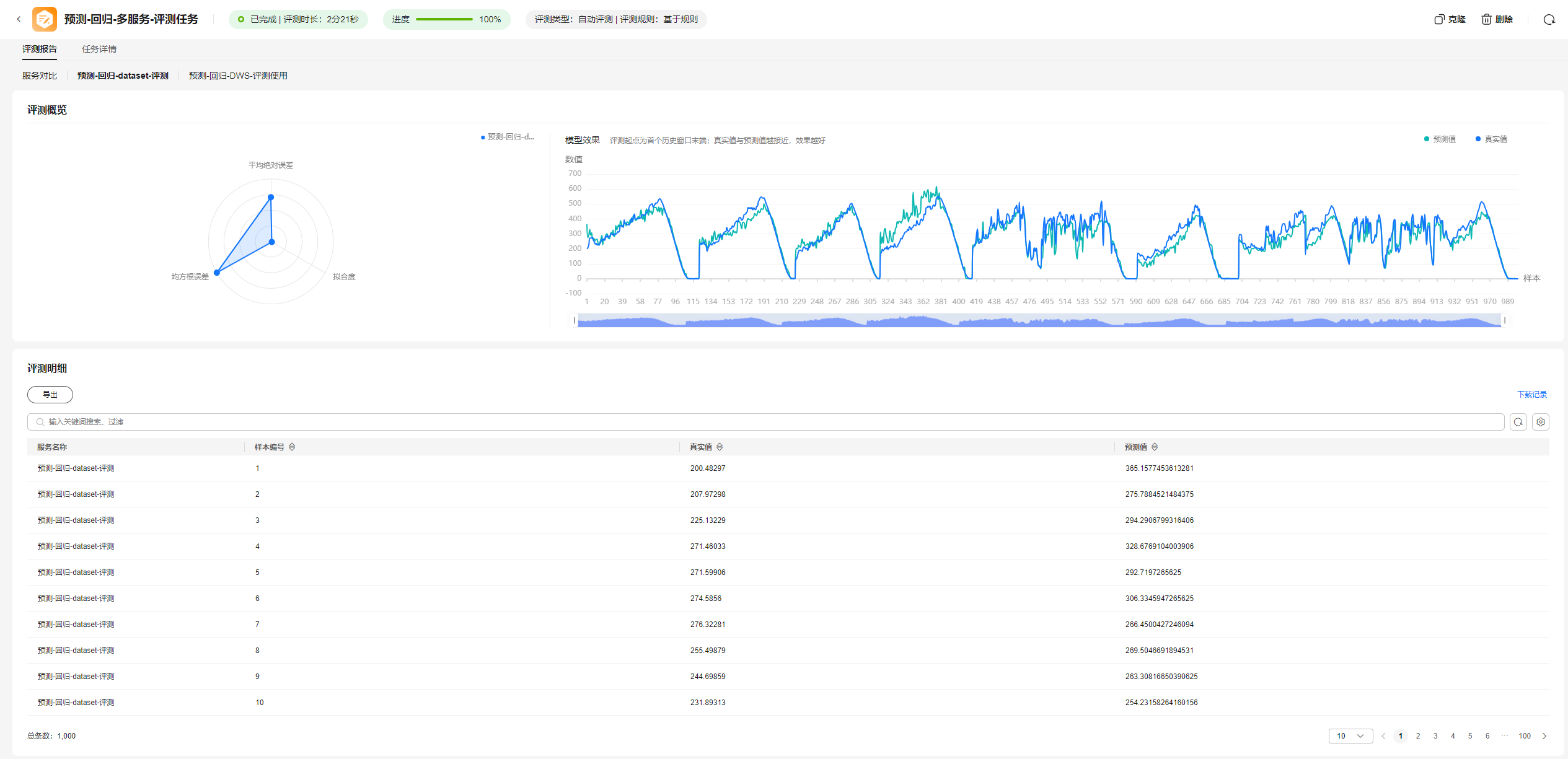Sort by 样本编号 column sort icon

click(292, 447)
